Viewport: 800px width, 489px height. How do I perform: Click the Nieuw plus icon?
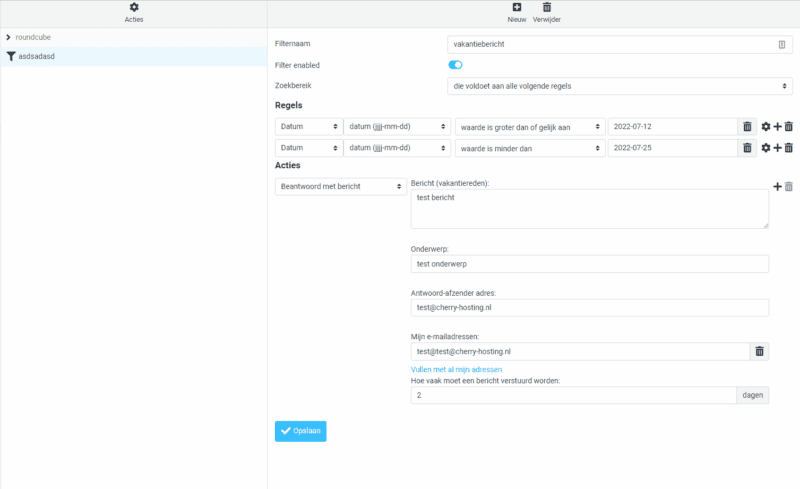(x=517, y=8)
